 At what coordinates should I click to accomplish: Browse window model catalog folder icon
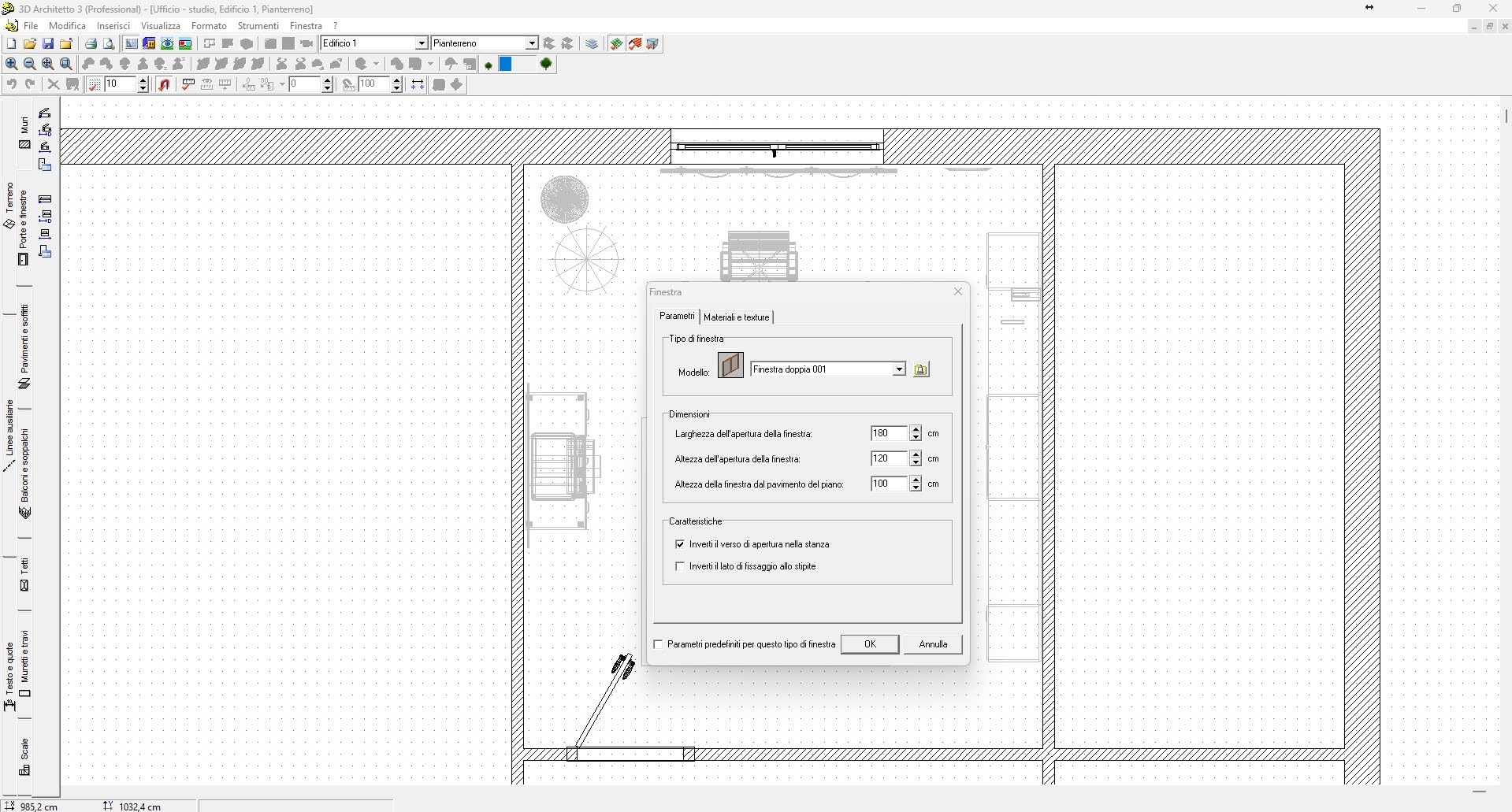click(x=921, y=369)
